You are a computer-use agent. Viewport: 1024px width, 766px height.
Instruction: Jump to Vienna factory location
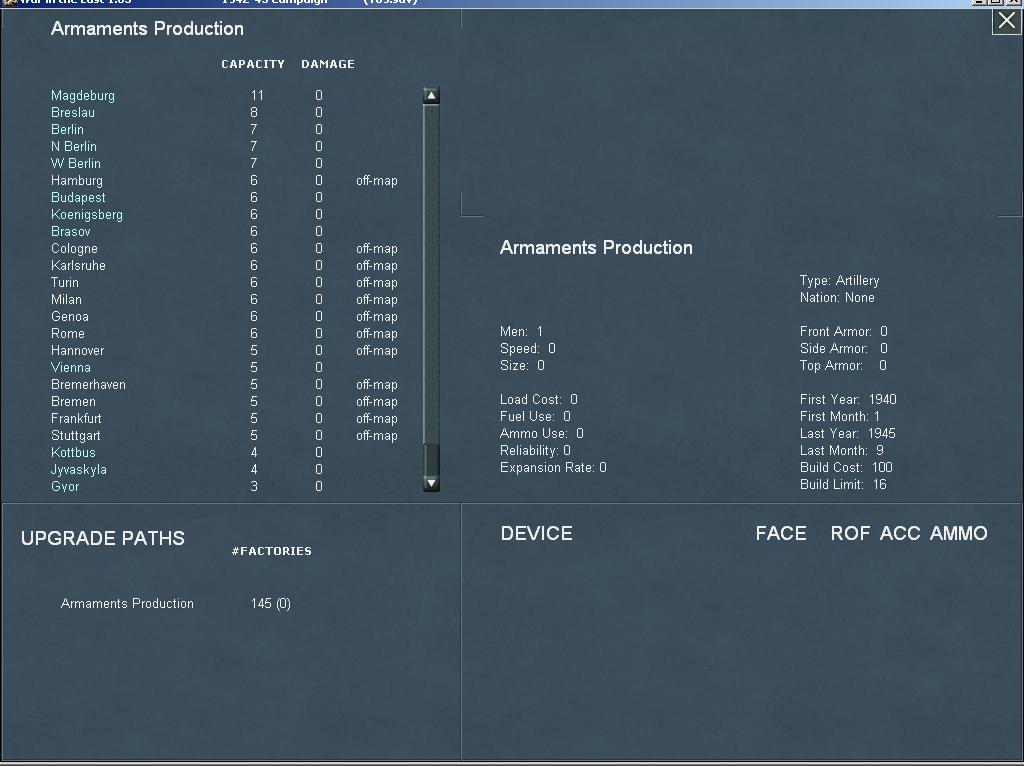pos(71,367)
